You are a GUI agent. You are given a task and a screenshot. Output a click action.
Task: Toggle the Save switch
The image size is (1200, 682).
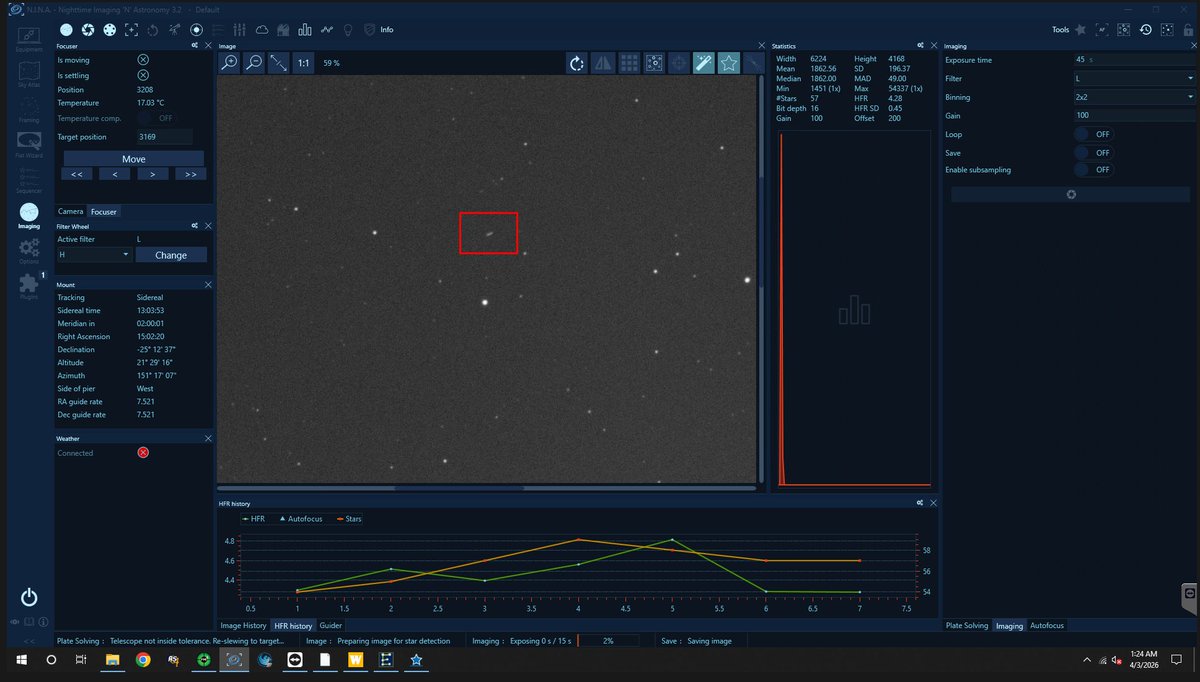(1093, 152)
